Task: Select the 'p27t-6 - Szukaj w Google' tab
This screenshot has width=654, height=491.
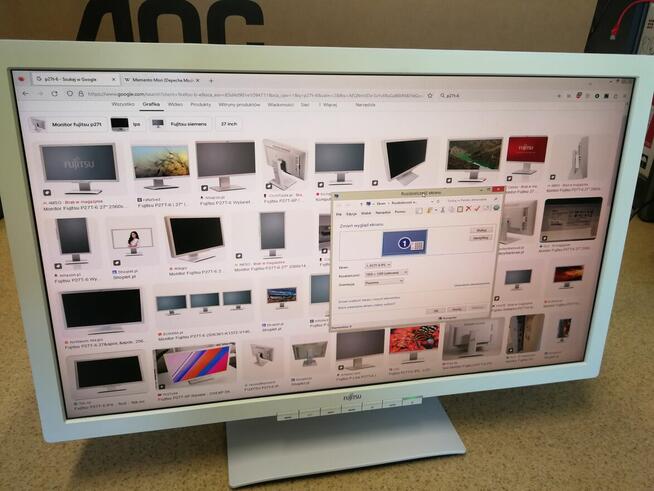Action: coord(76,79)
